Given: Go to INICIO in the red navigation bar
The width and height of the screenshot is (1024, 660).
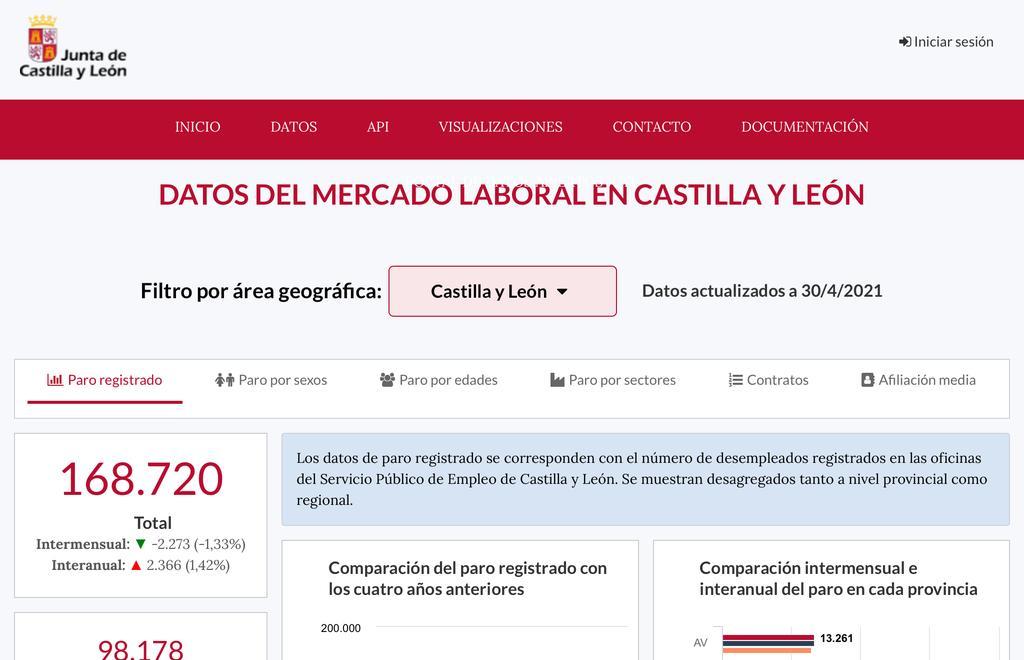Looking at the screenshot, I should pyautogui.click(x=197, y=127).
